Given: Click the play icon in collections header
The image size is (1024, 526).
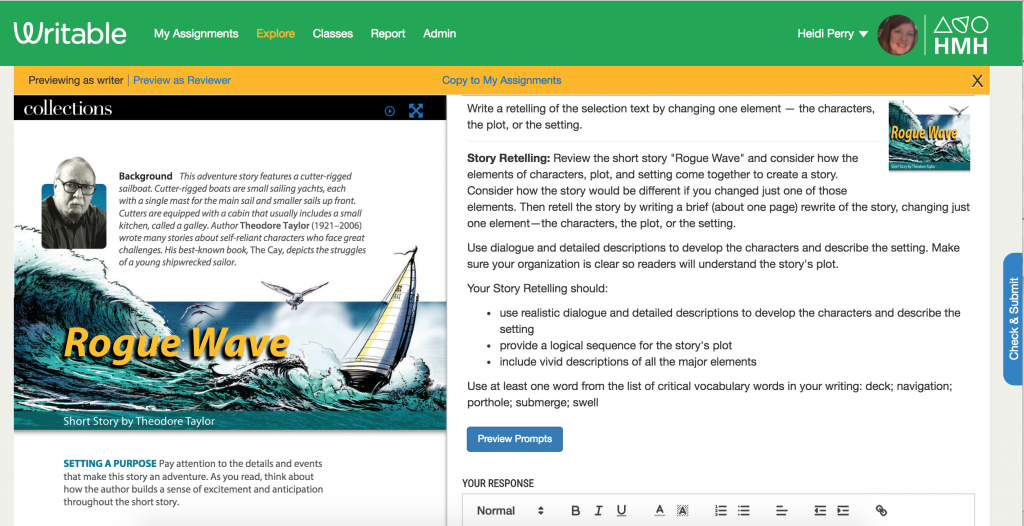Looking at the screenshot, I should point(390,111).
